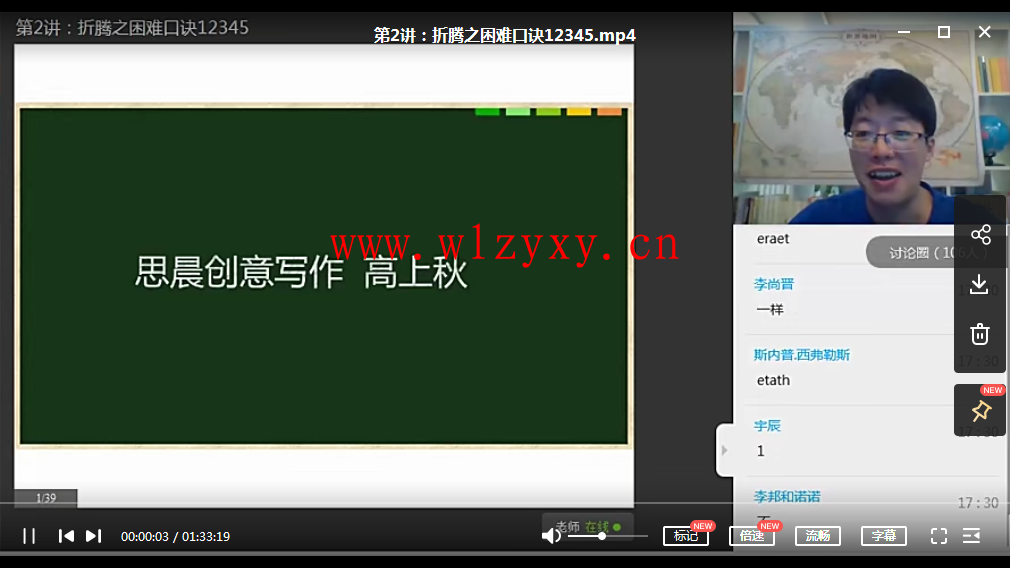Open the playlist panel icon
The height and width of the screenshot is (568, 1010).
point(971,536)
